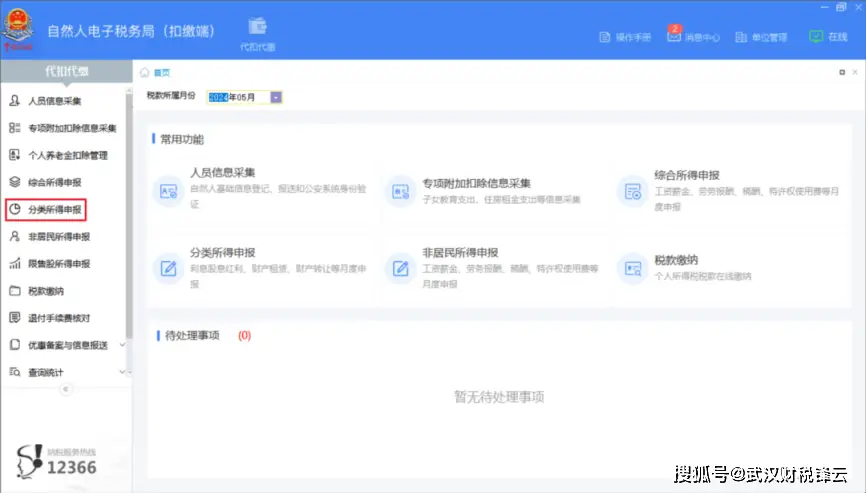Open 专项附加扣除信息采集 shortcut in 常用功能

tap(401, 191)
